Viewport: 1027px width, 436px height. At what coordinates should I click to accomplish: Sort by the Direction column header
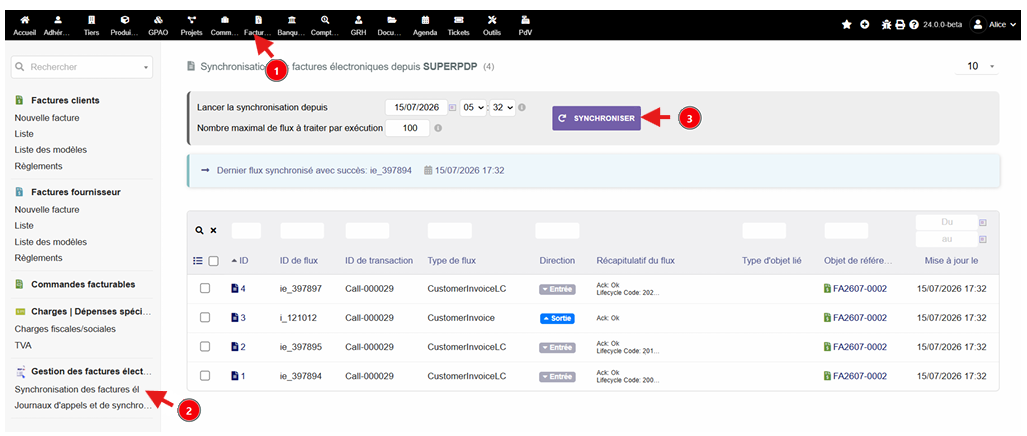557,261
